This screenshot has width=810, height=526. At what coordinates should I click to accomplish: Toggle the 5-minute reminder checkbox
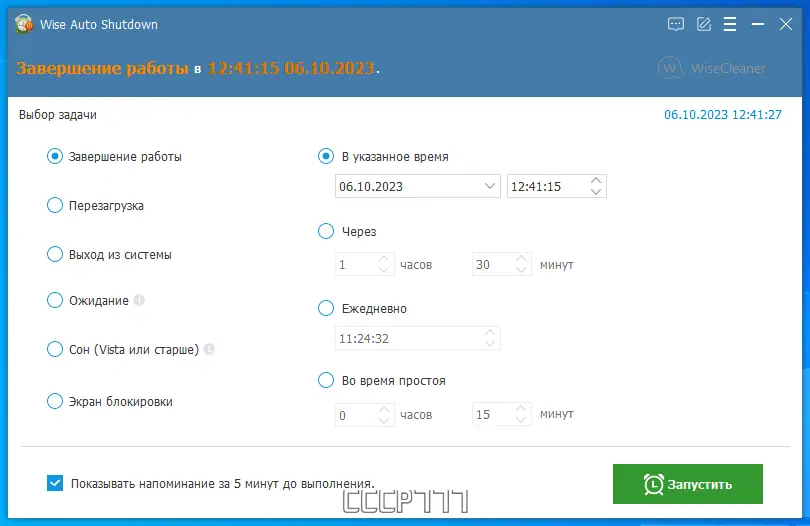coord(55,483)
